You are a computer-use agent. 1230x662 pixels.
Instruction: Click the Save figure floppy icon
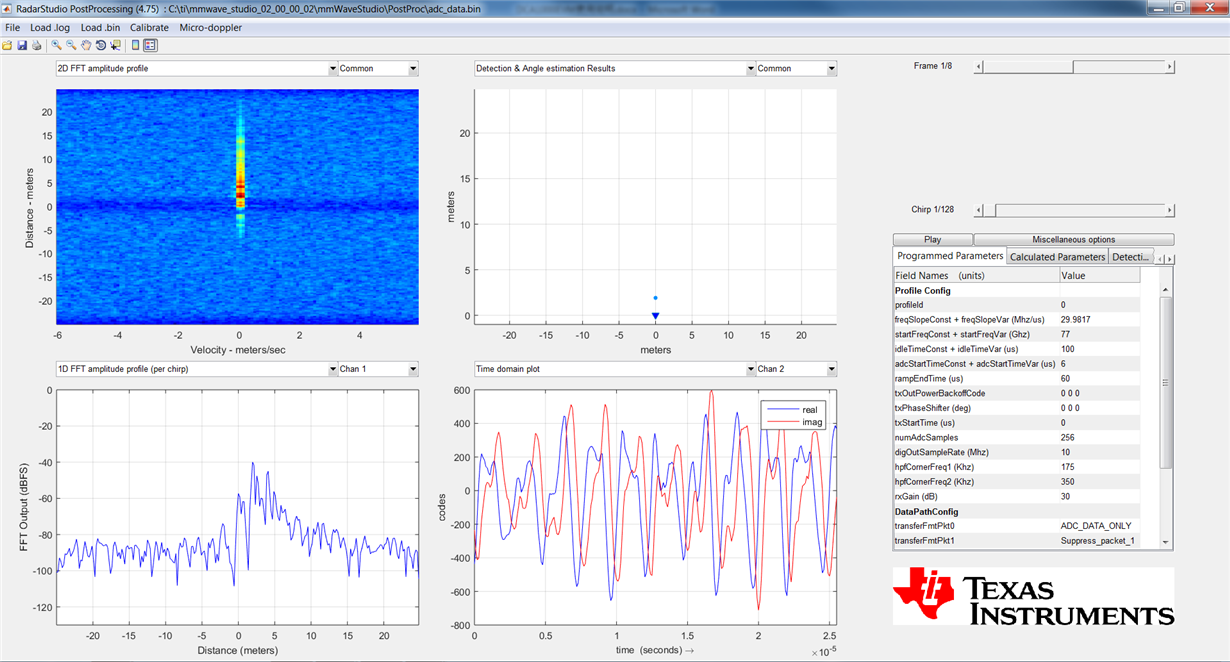22,45
